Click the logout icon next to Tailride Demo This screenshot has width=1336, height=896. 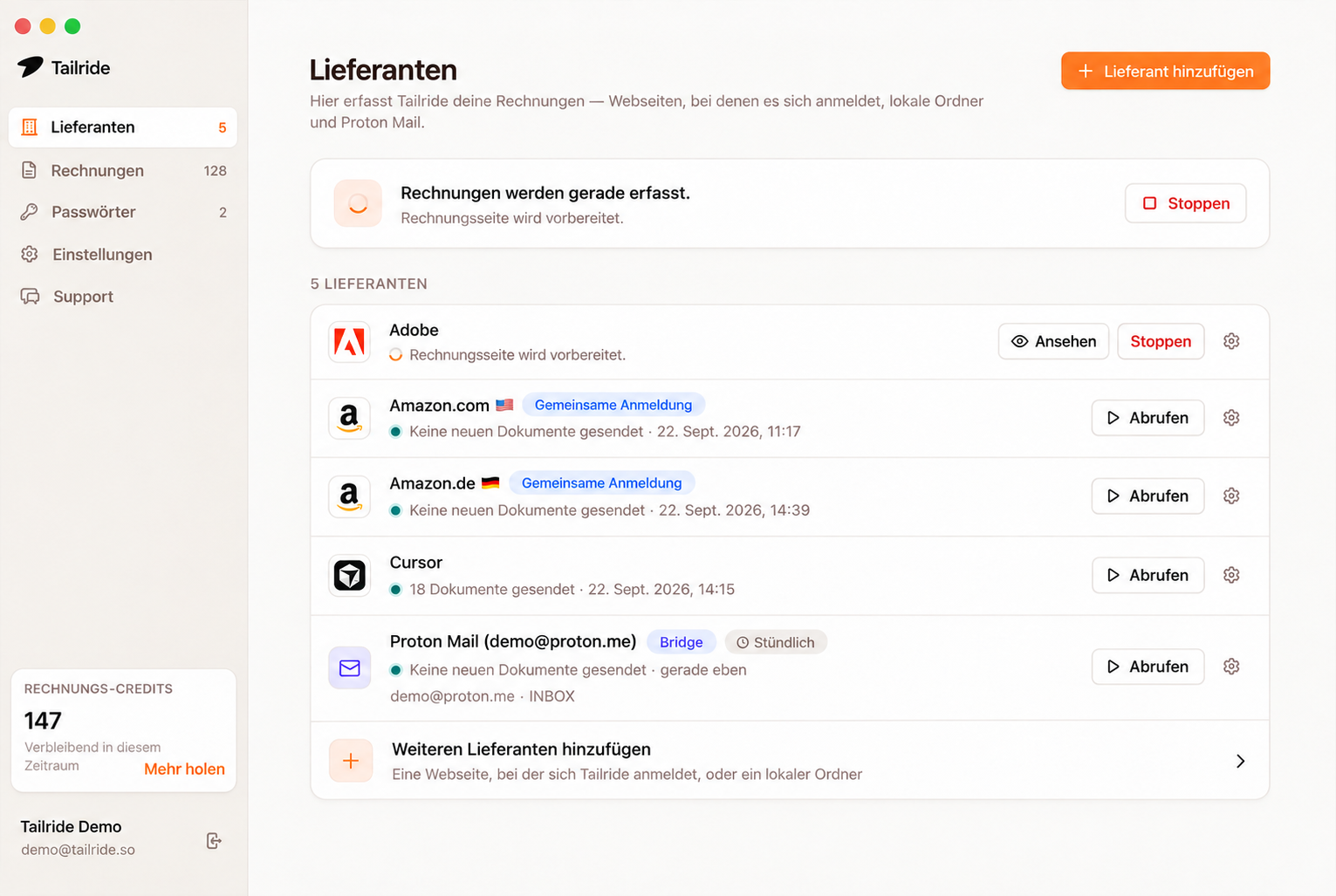(x=214, y=840)
